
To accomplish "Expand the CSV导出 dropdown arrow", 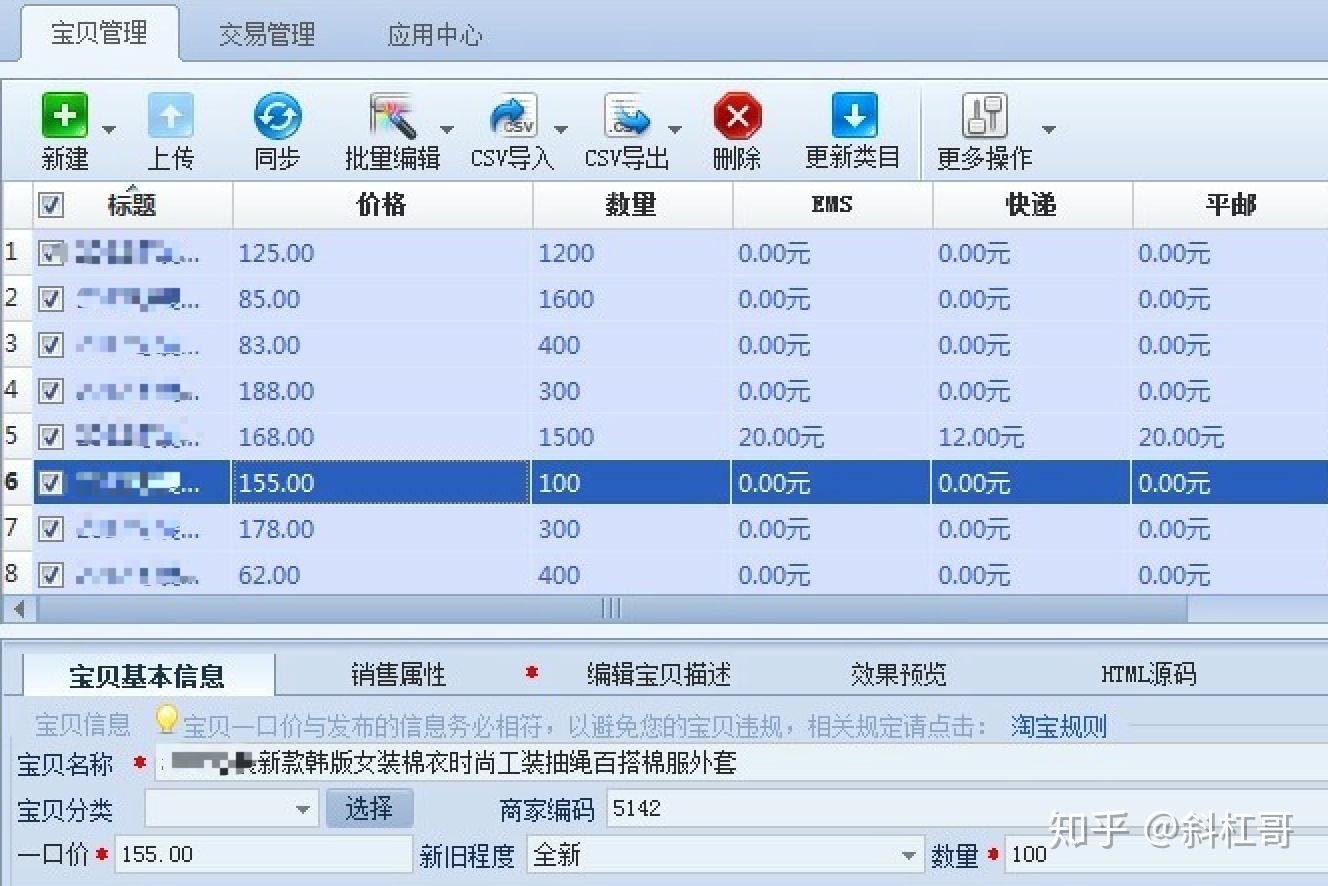I will (675, 129).
